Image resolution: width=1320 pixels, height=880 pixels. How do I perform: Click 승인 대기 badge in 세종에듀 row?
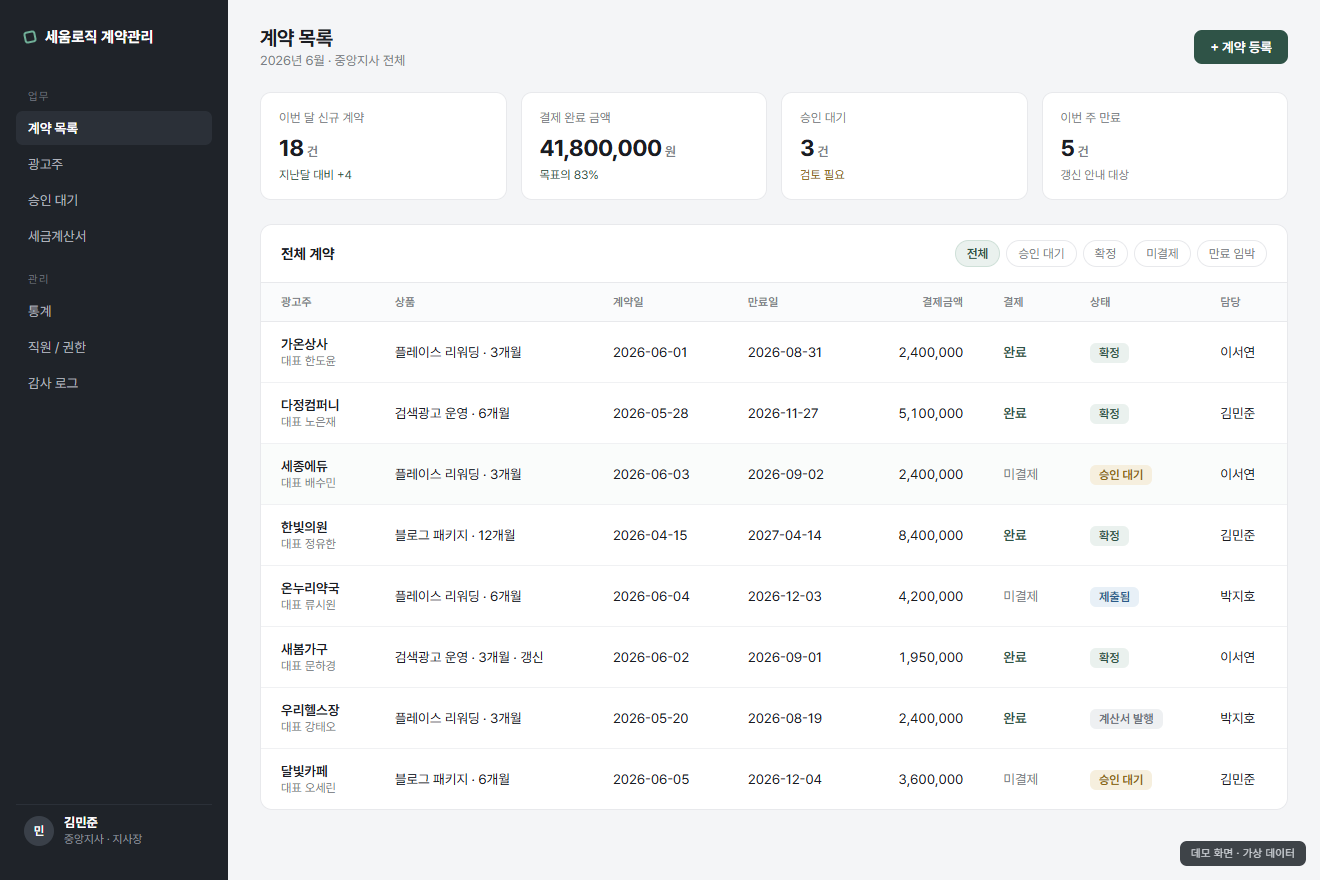[1121, 475]
